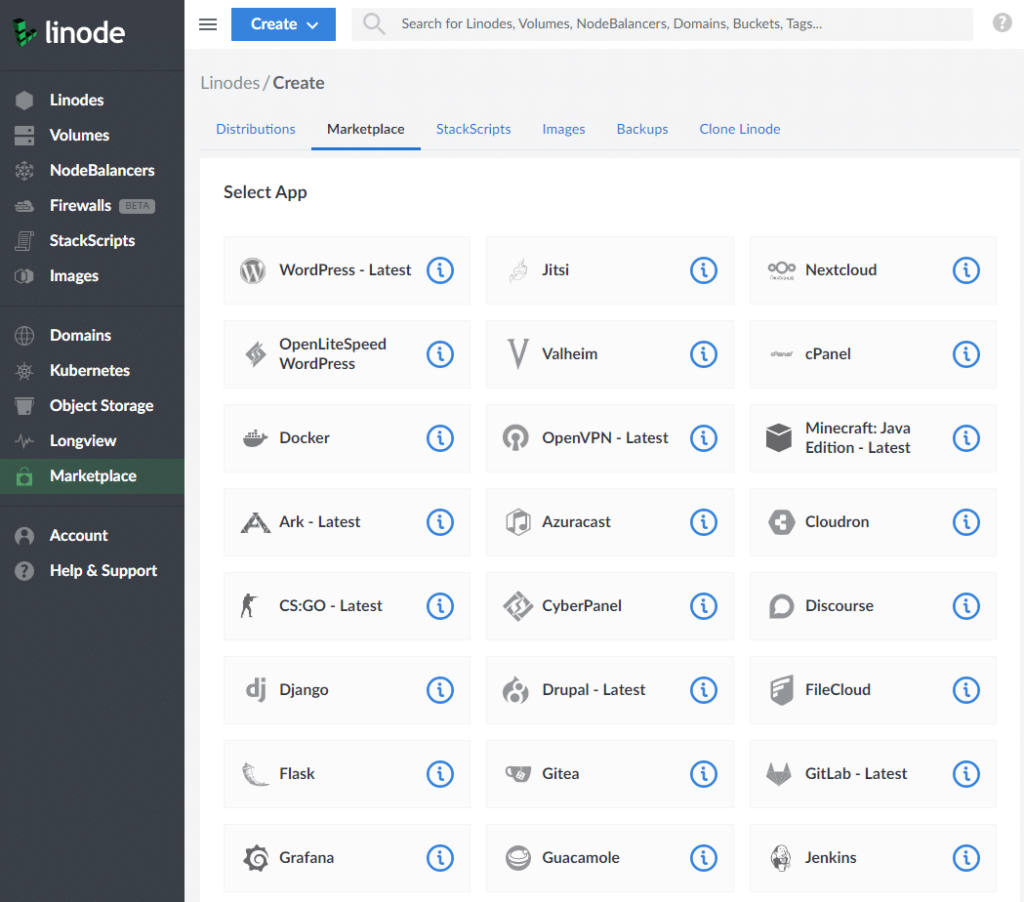The height and width of the screenshot is (902, 1024).
Task: View info about the WordPress app
Action: [440, 270]
